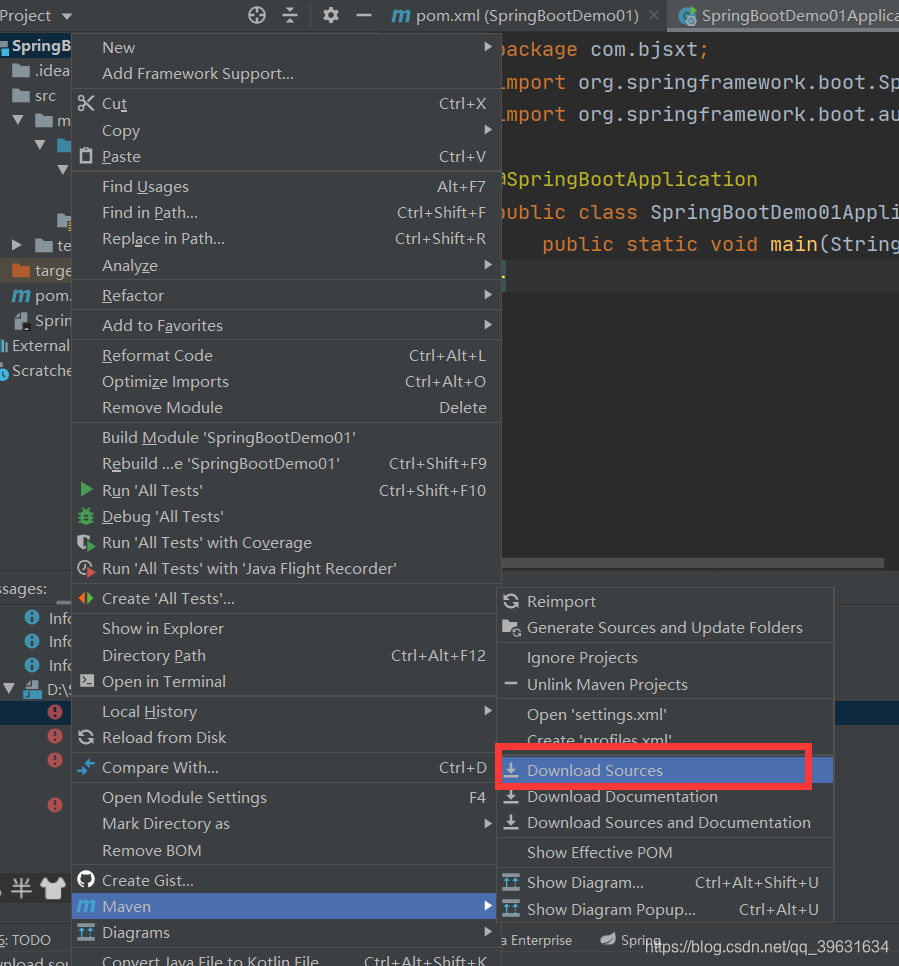Viewport: 899px width, 966px height.
Task: Click the shirt icon in bottom-left corner
Action: click(x=52, y=888)
